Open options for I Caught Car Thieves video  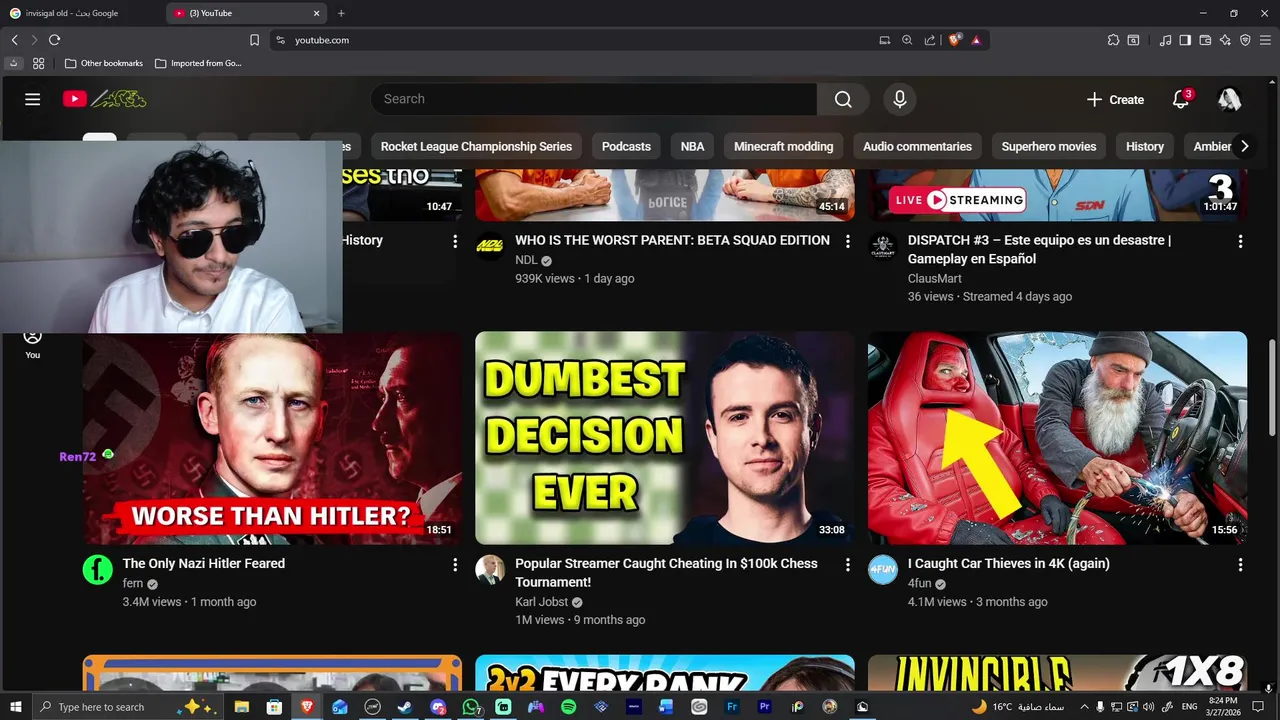[x=1240, y=565]
